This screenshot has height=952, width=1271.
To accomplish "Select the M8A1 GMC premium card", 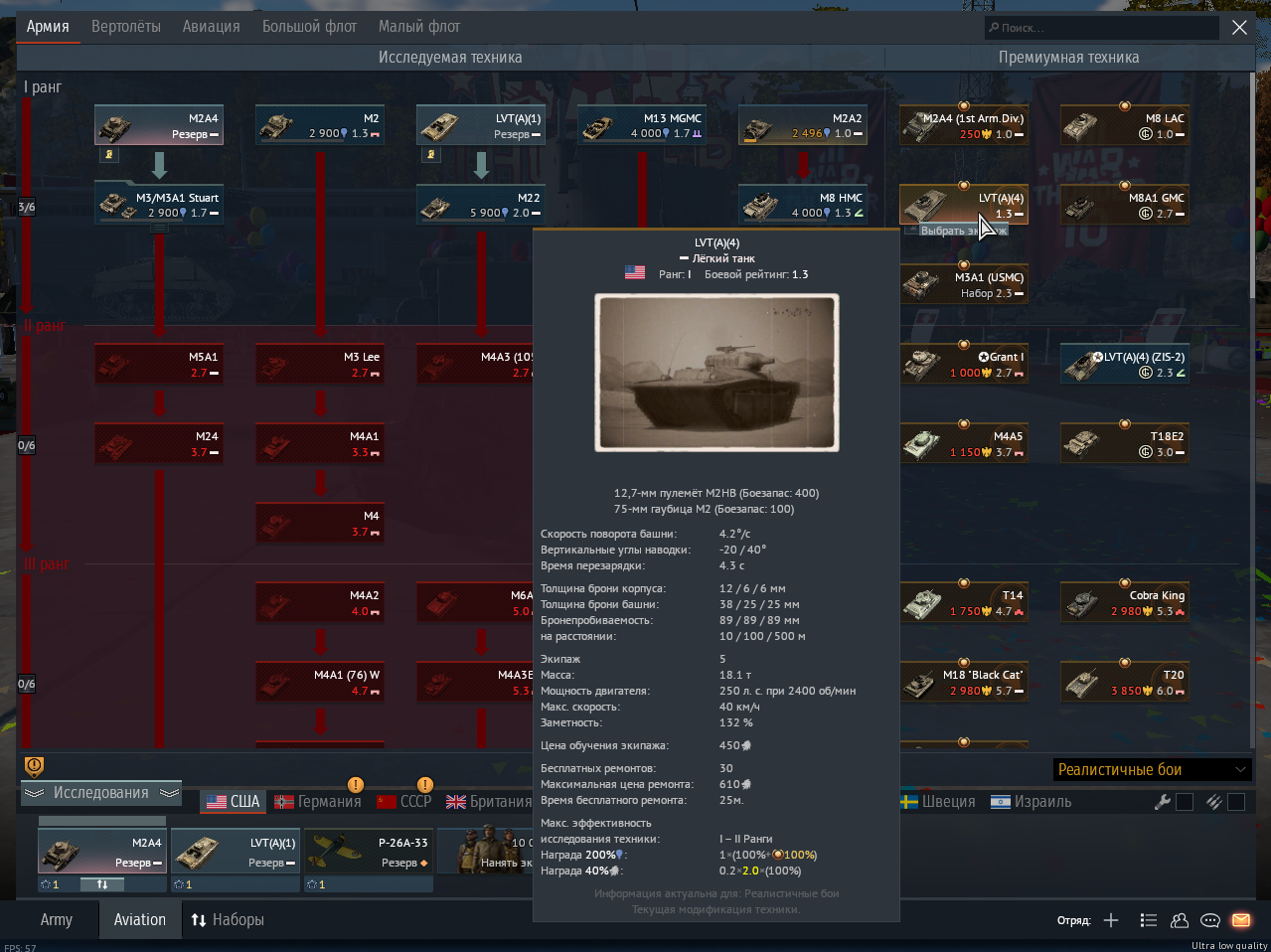I will coord(1125,206).
